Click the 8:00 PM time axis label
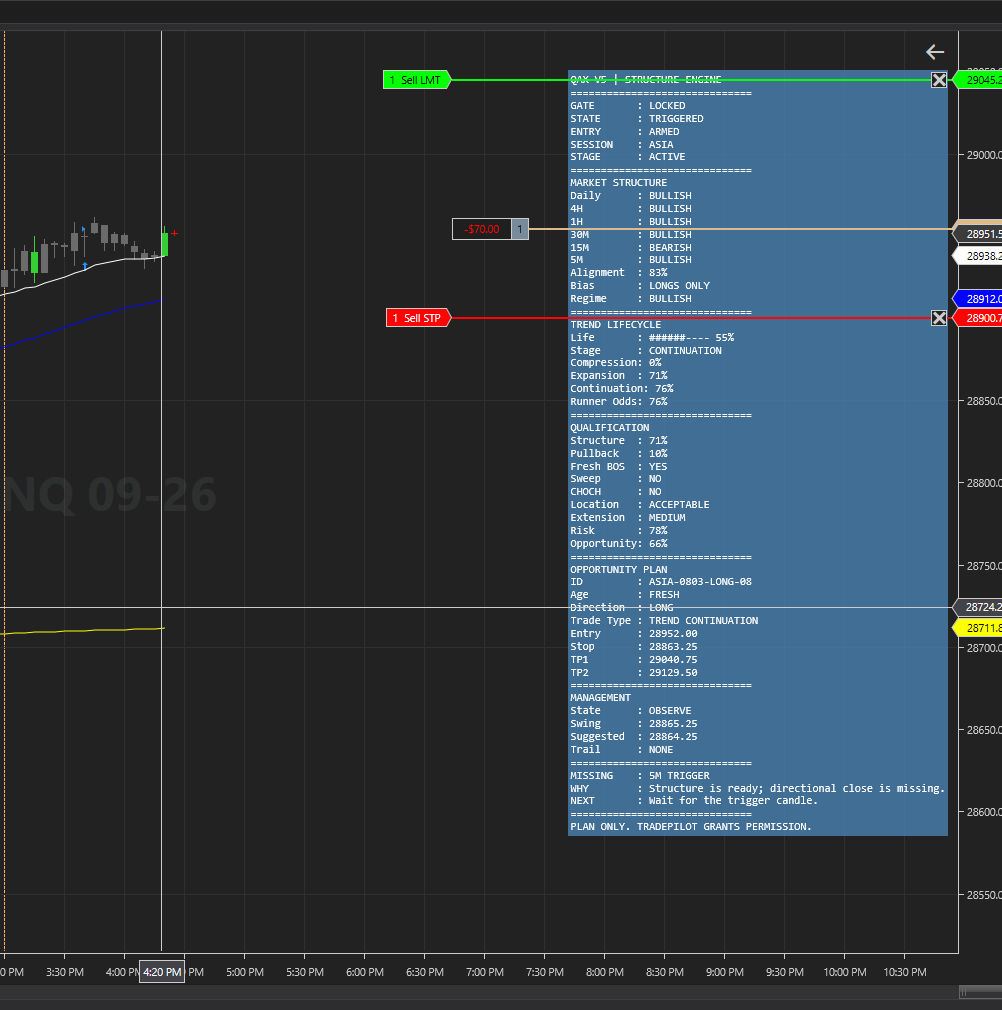The image size is (1002, 1010). click(x=605, y=972)
